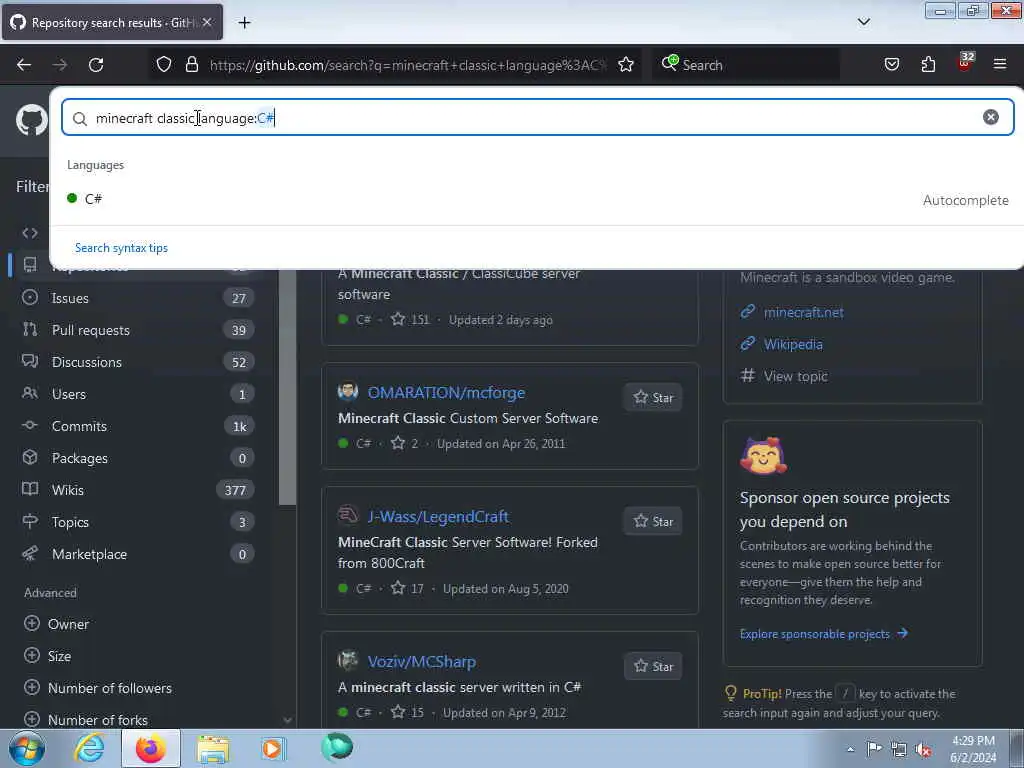Image resolution: width=1024 pixels, height=768 pixels.
Task: Filter by Wikis
Action: (x=137, y=490)
